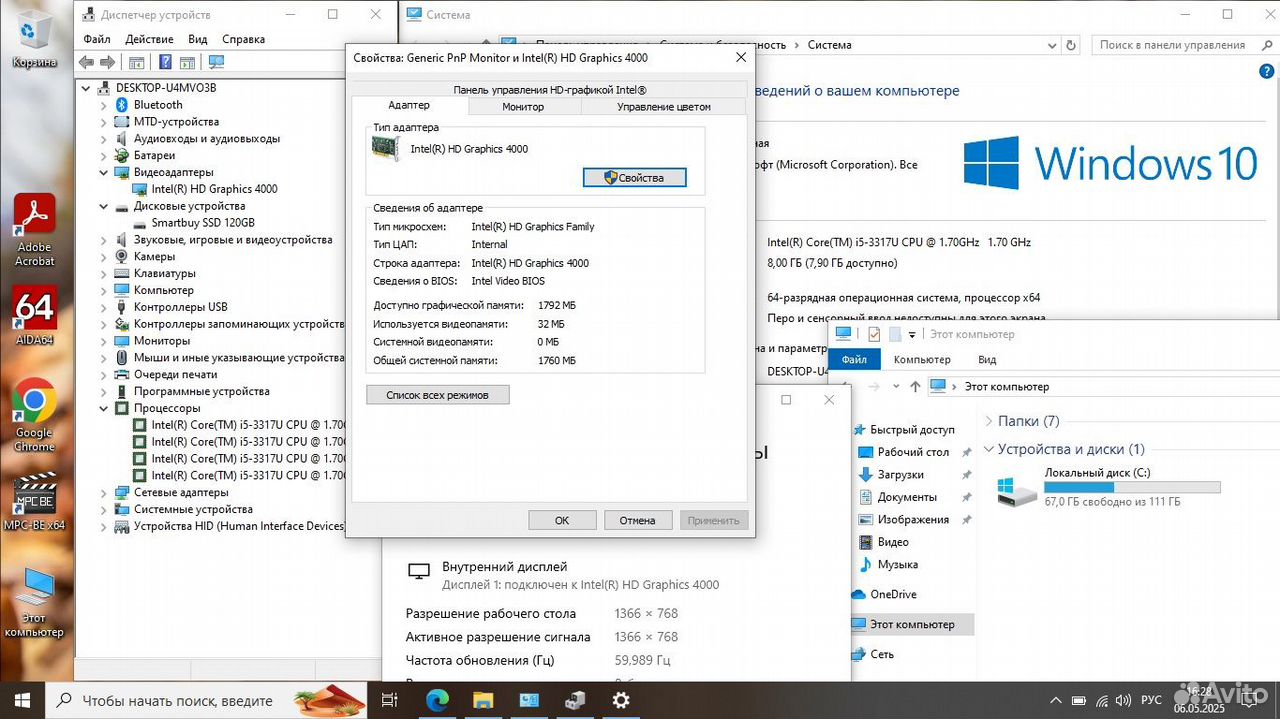The width and height of the screenshot is (1280, 719).
Task: Open the Windows Start menu
Action: click(x=22, y=700)
